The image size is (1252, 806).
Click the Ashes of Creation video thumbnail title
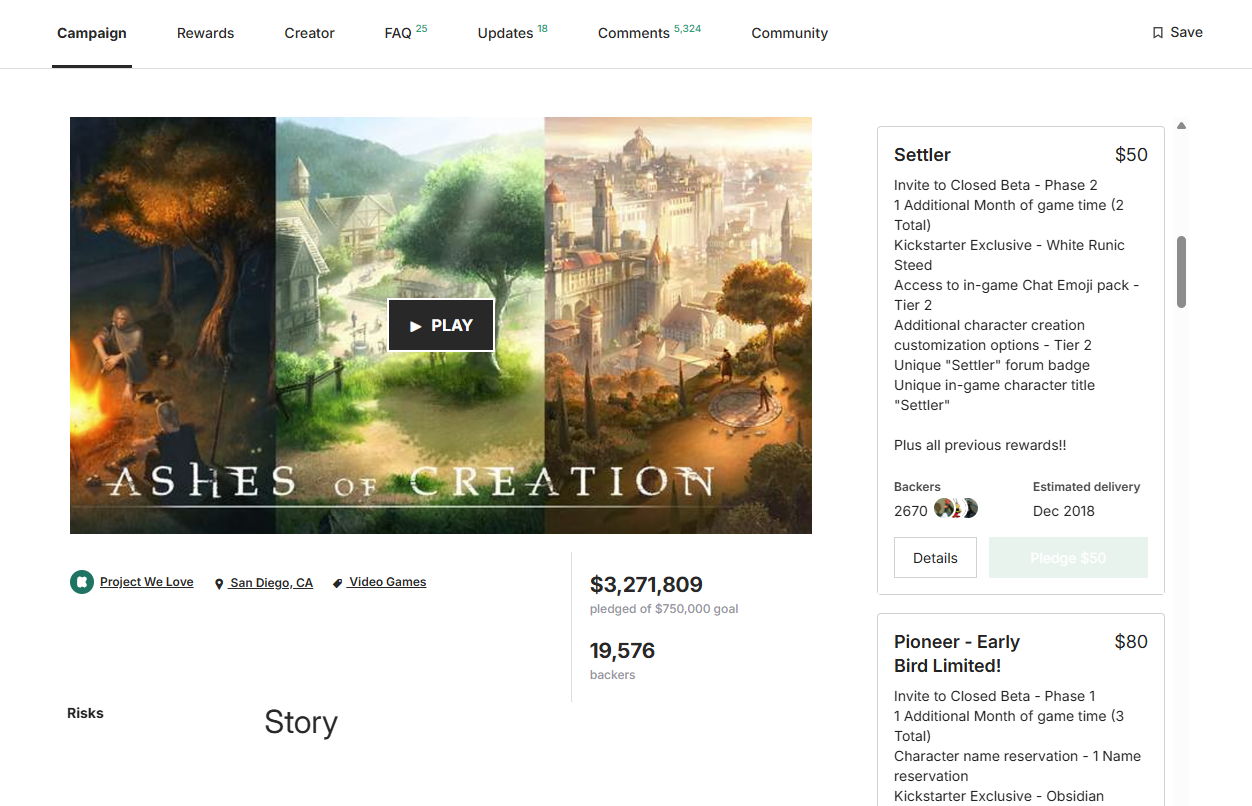point(411,482)
